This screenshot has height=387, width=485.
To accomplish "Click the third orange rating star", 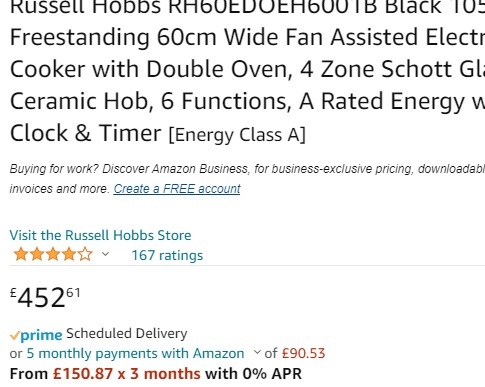I will tap(53, 254).
